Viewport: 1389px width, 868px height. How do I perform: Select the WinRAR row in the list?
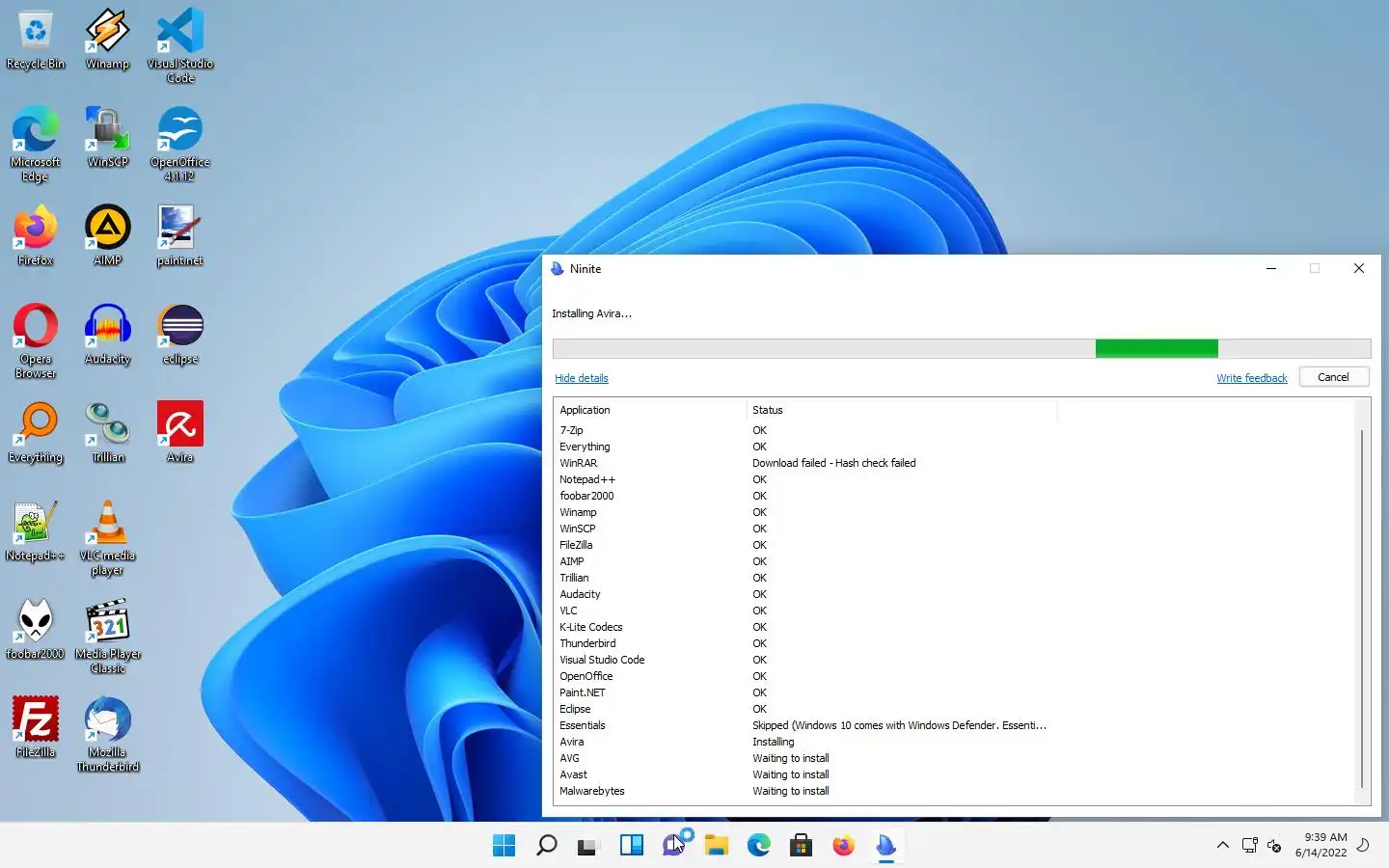955,463
